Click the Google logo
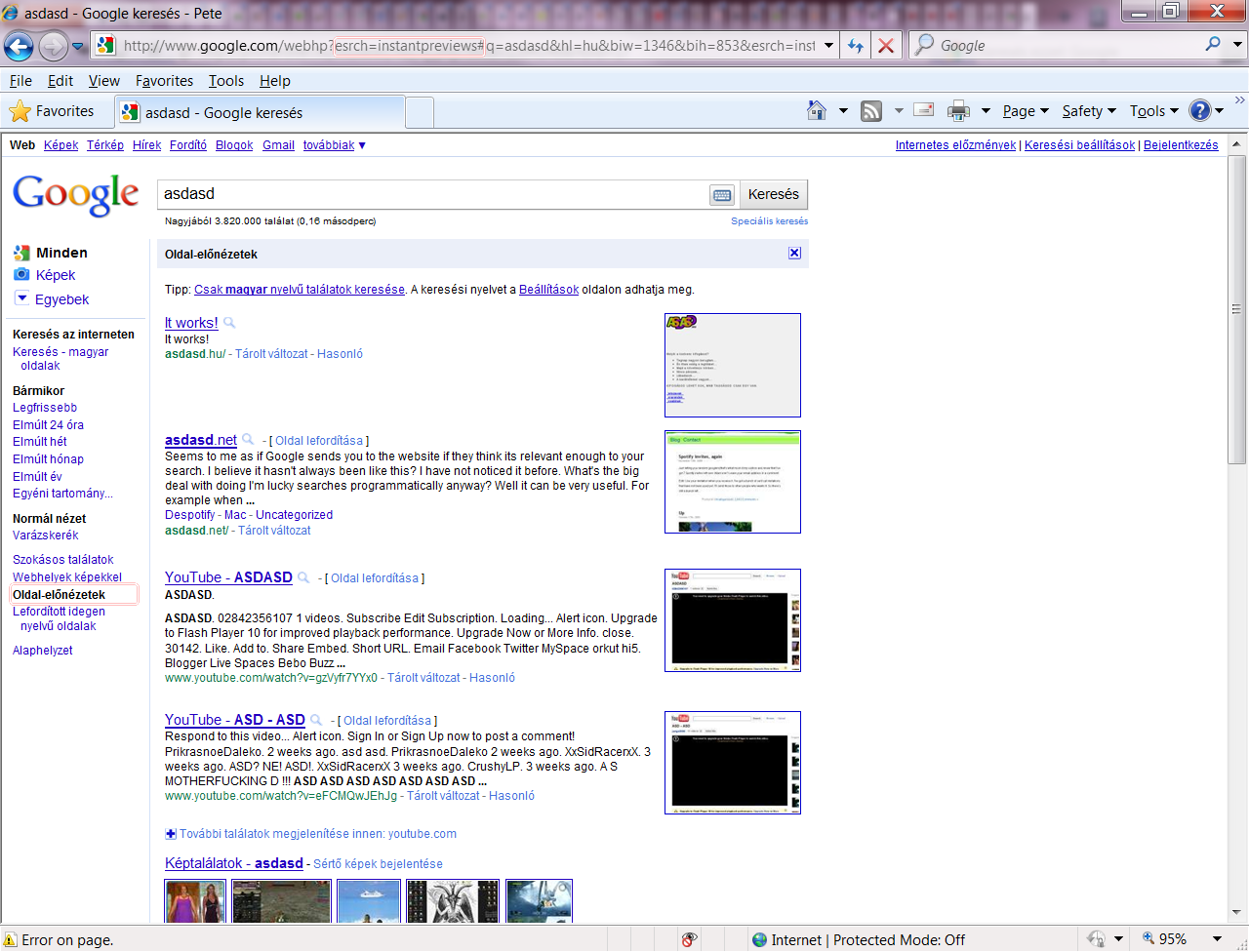1249x952 pixels. 76,194
